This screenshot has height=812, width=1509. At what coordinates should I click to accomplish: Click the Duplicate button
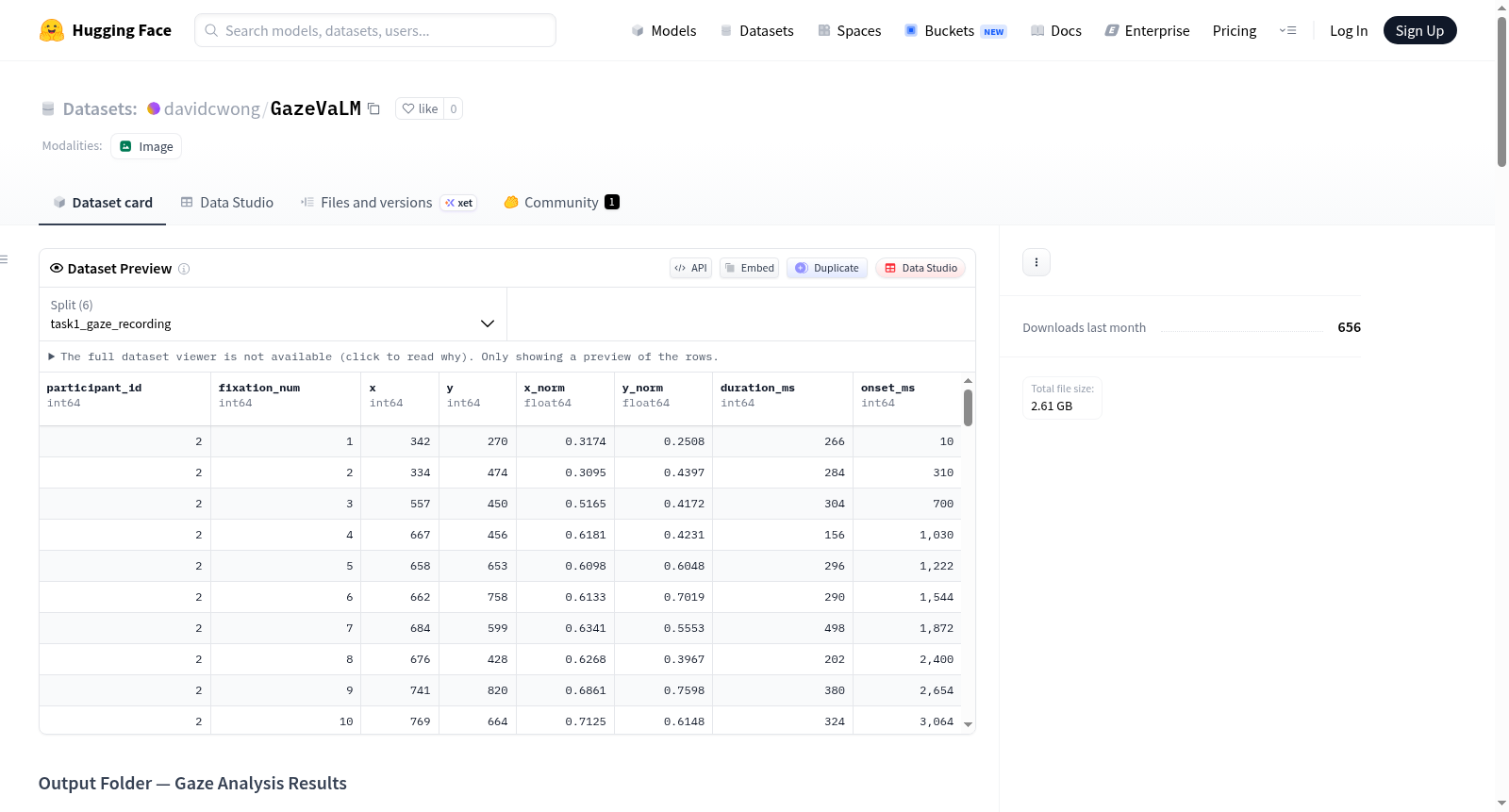827,268
